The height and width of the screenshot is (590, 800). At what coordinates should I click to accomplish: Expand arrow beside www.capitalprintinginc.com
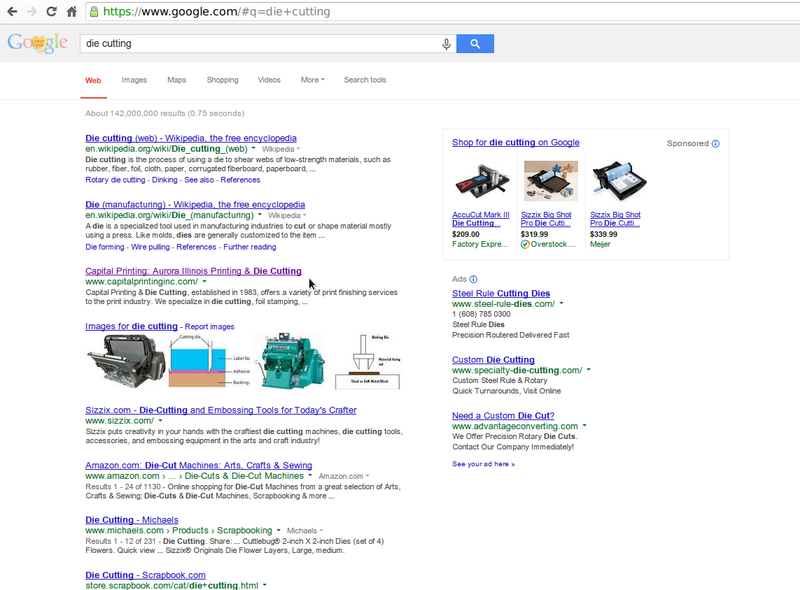(x=205, y=281)
